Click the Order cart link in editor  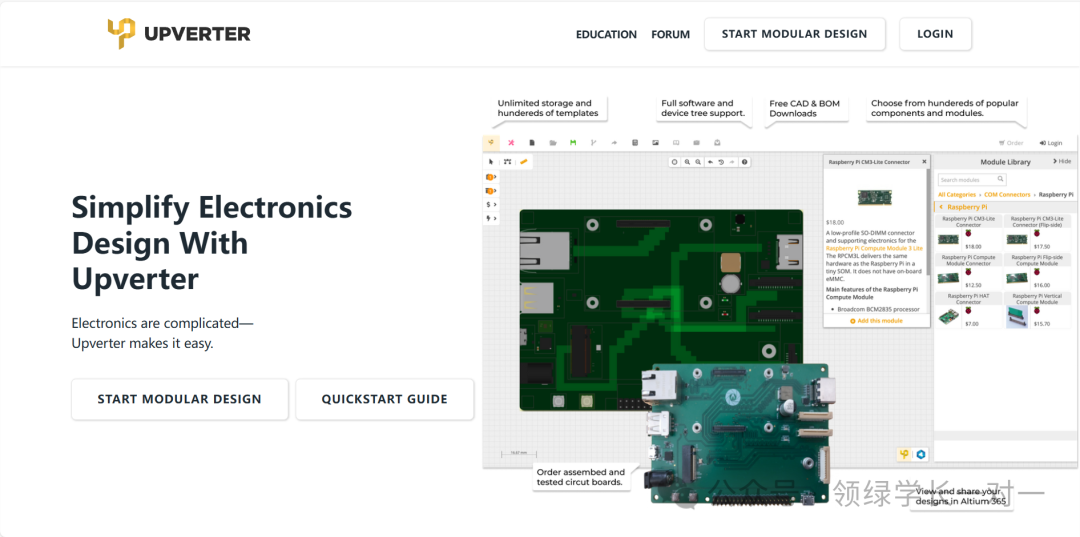point(1010,143)
